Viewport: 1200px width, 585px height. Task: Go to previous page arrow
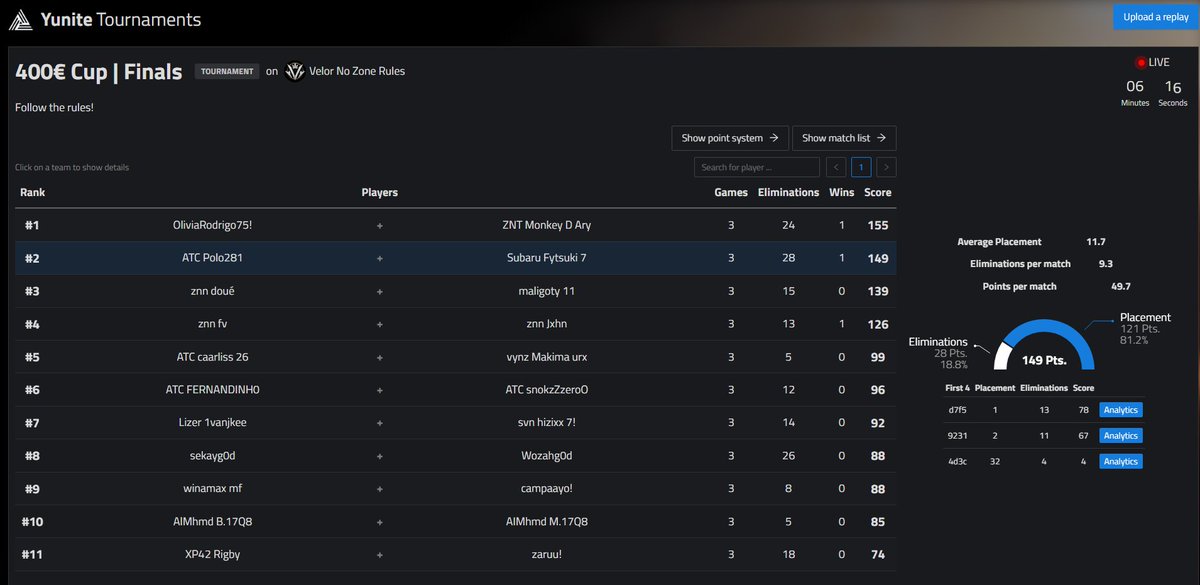tap(836, 167)
